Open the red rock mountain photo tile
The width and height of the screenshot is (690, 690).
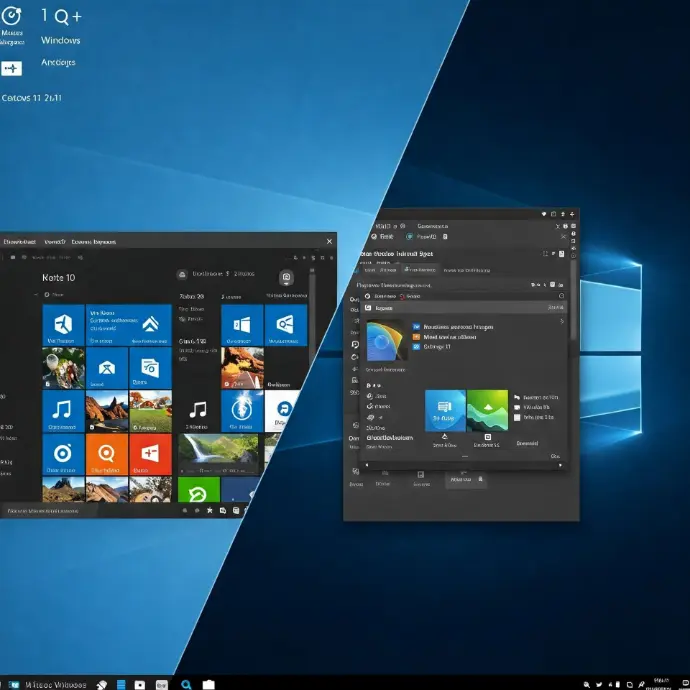(107, 411)
